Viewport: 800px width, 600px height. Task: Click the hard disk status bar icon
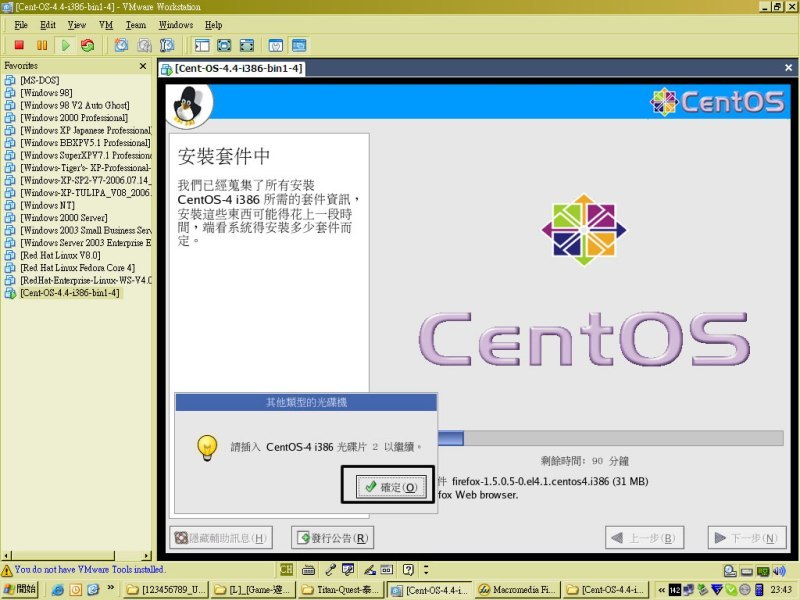[730, 571]
